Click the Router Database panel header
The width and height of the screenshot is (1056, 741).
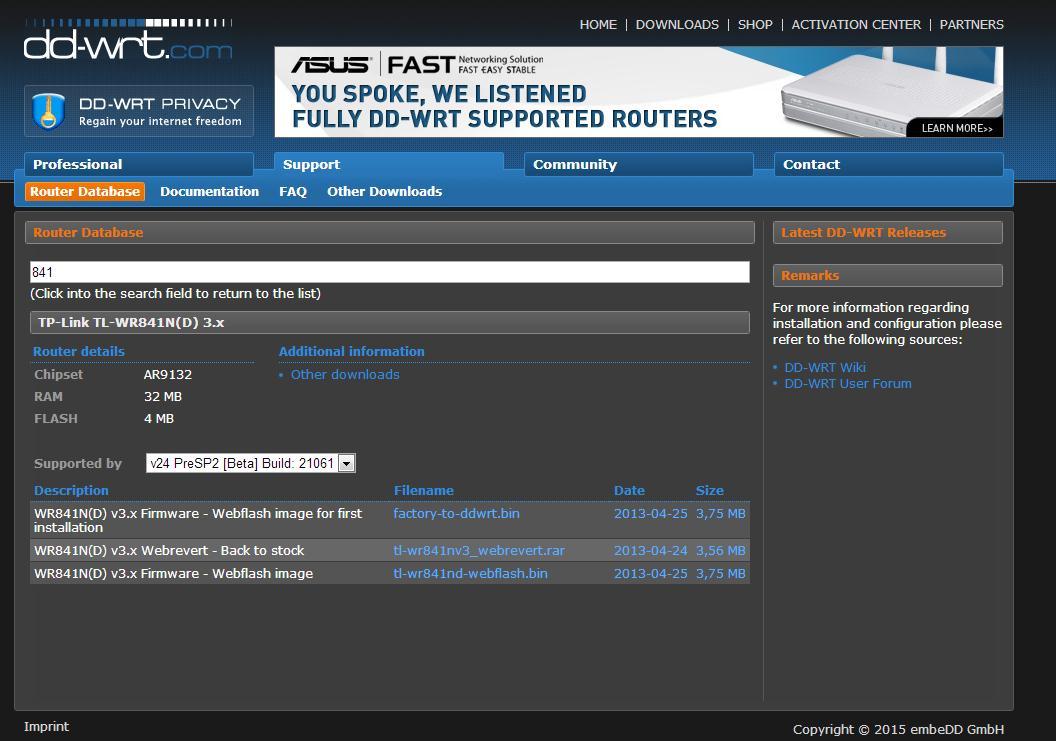coord(389,232)
